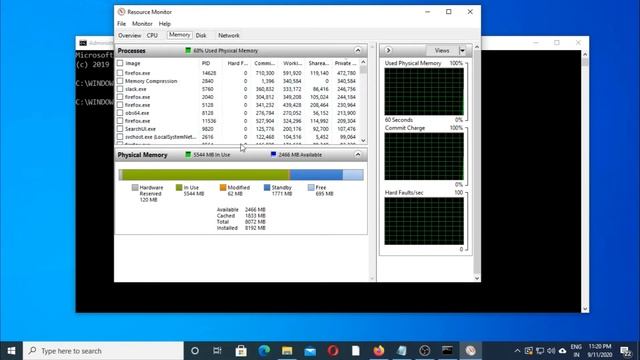Viewport: 640px width, 360px height.
Task: Open File Explorer from the taskbar
Action: coord(287,351)
